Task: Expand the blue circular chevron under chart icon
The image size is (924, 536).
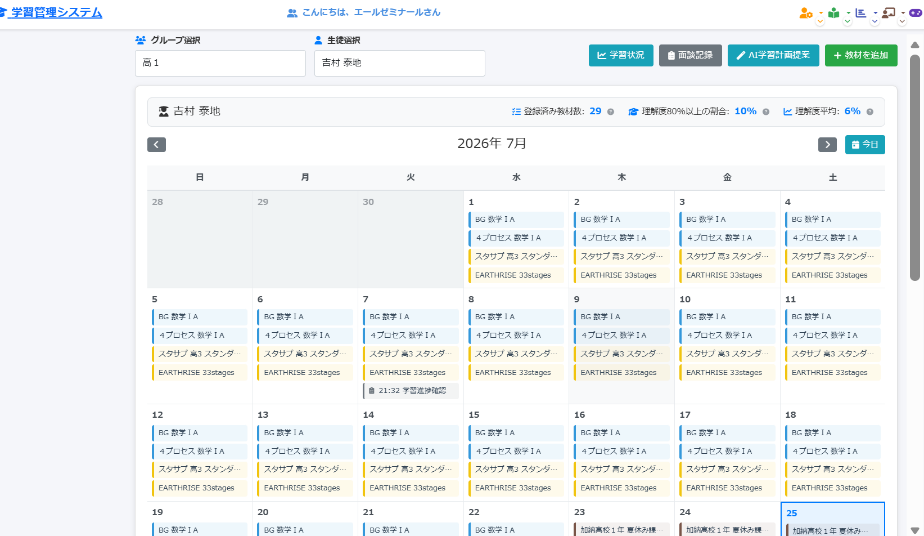Action: pyautogui.click(x=874, y=22)
